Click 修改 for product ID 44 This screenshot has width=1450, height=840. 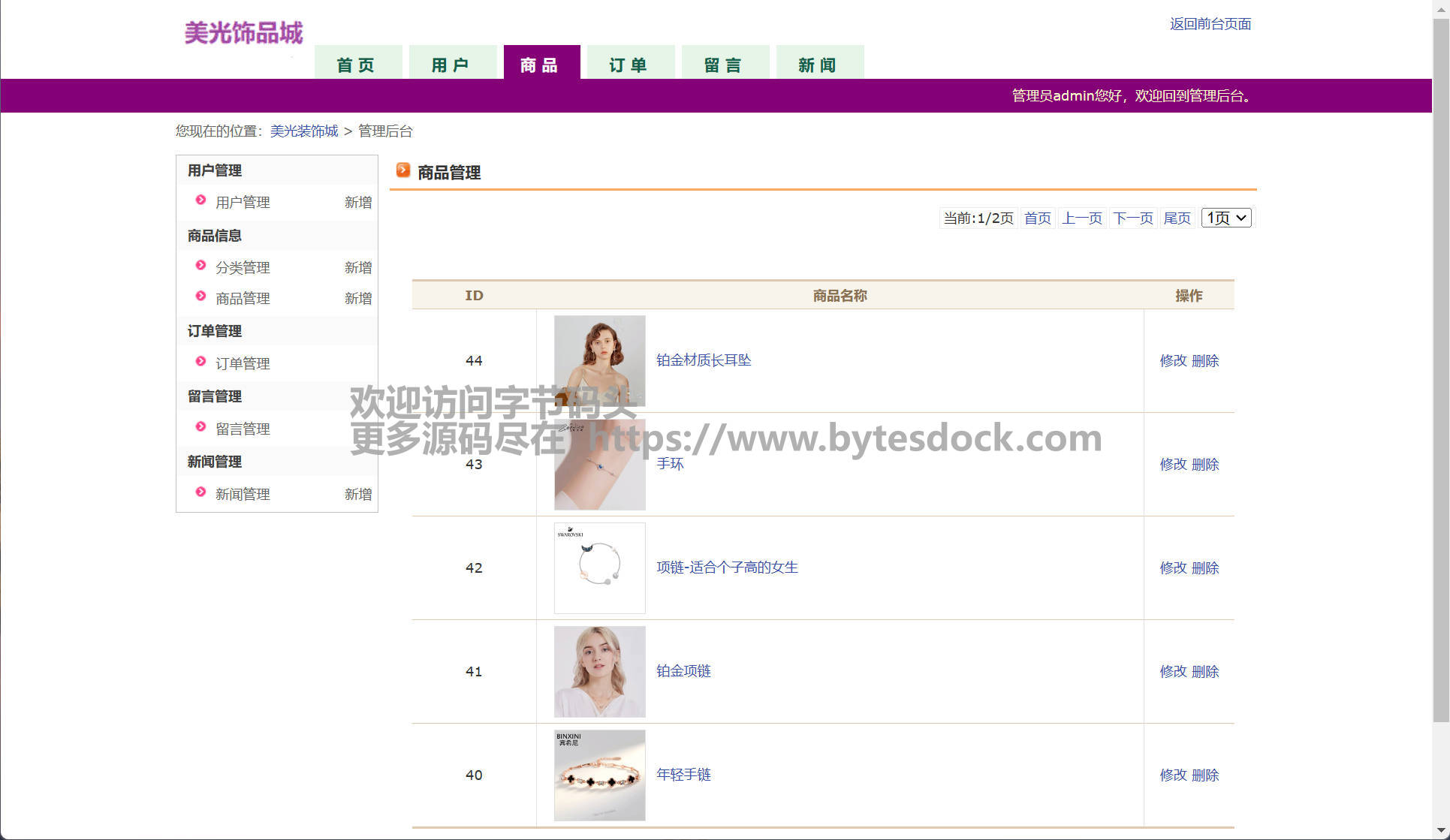[x=1173, y=360]
